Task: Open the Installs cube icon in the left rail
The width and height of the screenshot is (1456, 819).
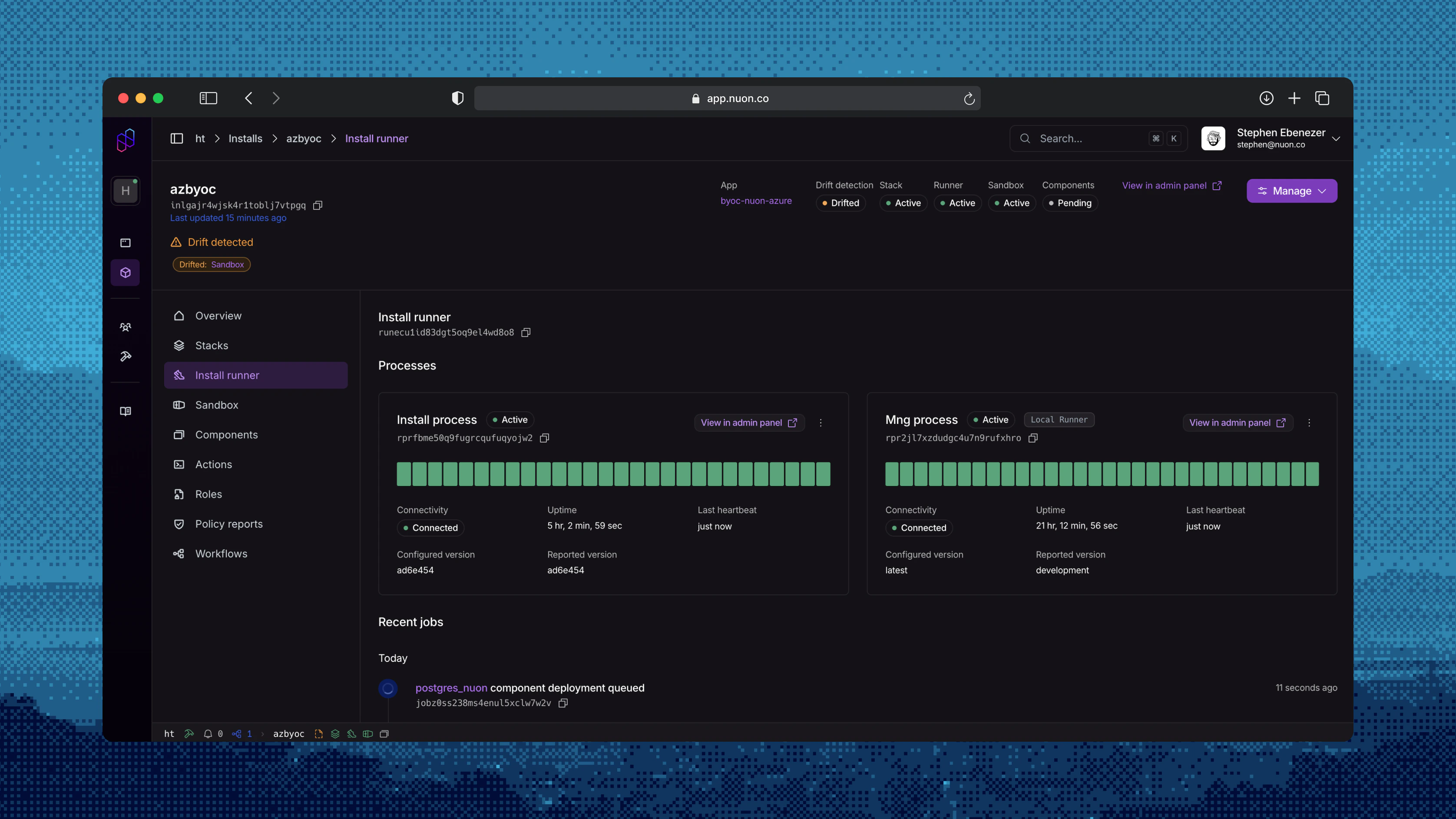Action: click(126, 272)
